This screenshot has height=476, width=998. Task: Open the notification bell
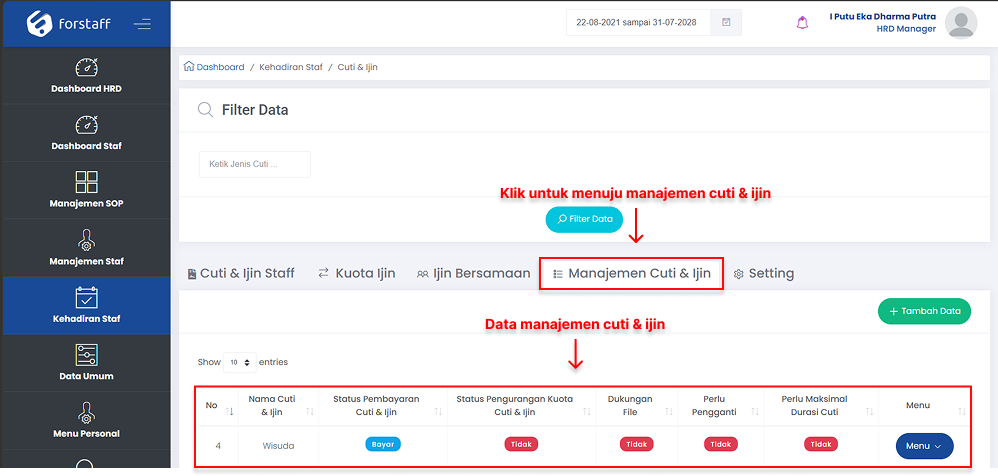[x=803, y=23]
